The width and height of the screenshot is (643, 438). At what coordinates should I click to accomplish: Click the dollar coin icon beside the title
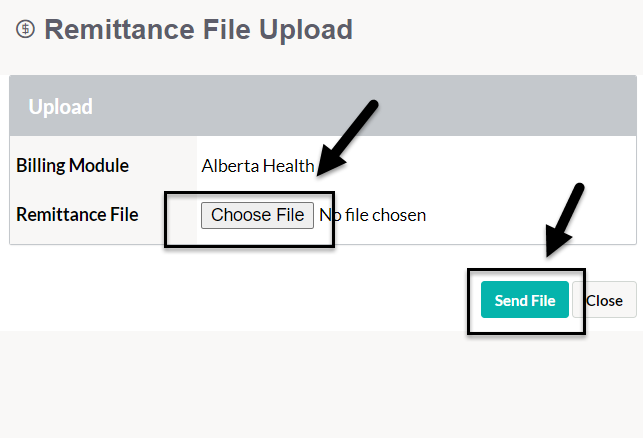(x=25, y=30)
